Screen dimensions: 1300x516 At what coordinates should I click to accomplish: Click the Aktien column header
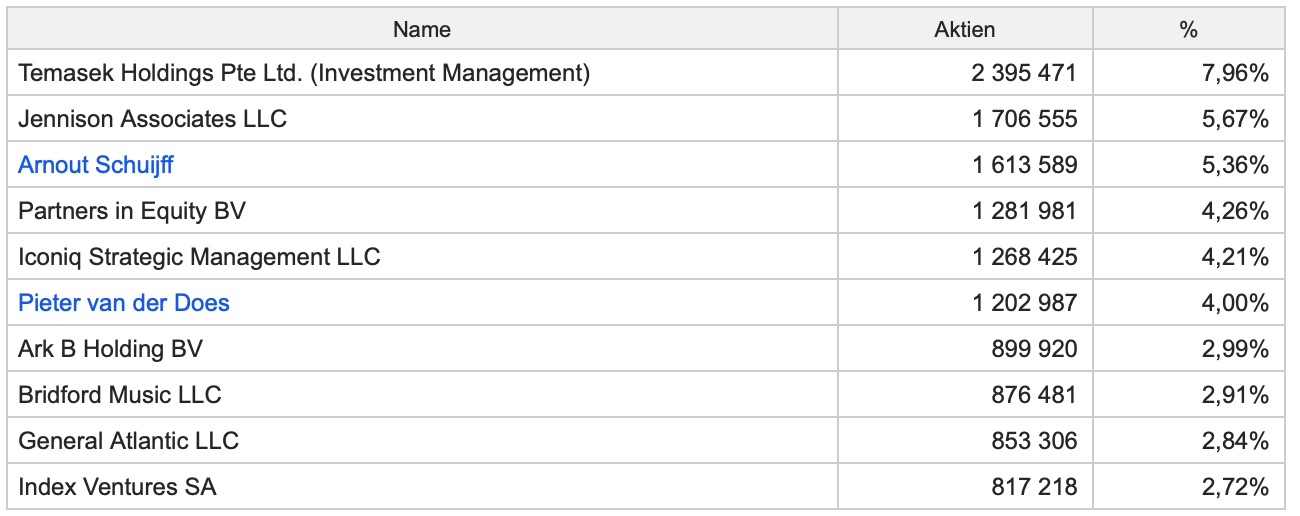[964, 29]
